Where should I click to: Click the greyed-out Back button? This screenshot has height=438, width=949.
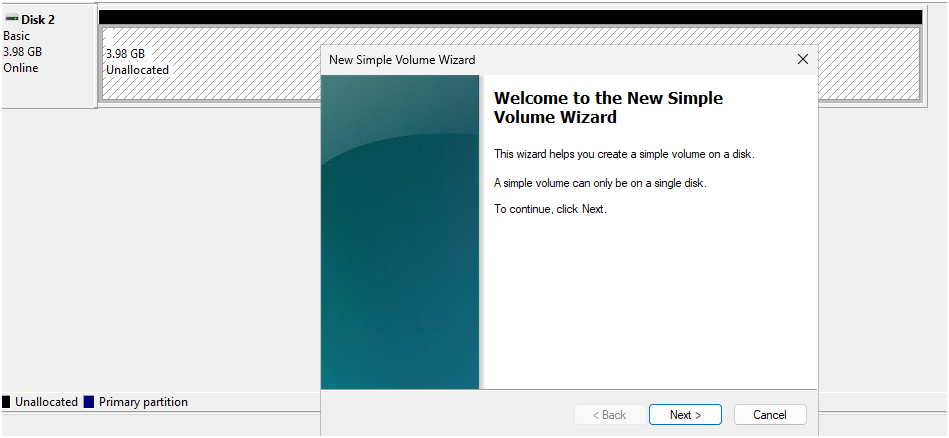tap(609, 415)
